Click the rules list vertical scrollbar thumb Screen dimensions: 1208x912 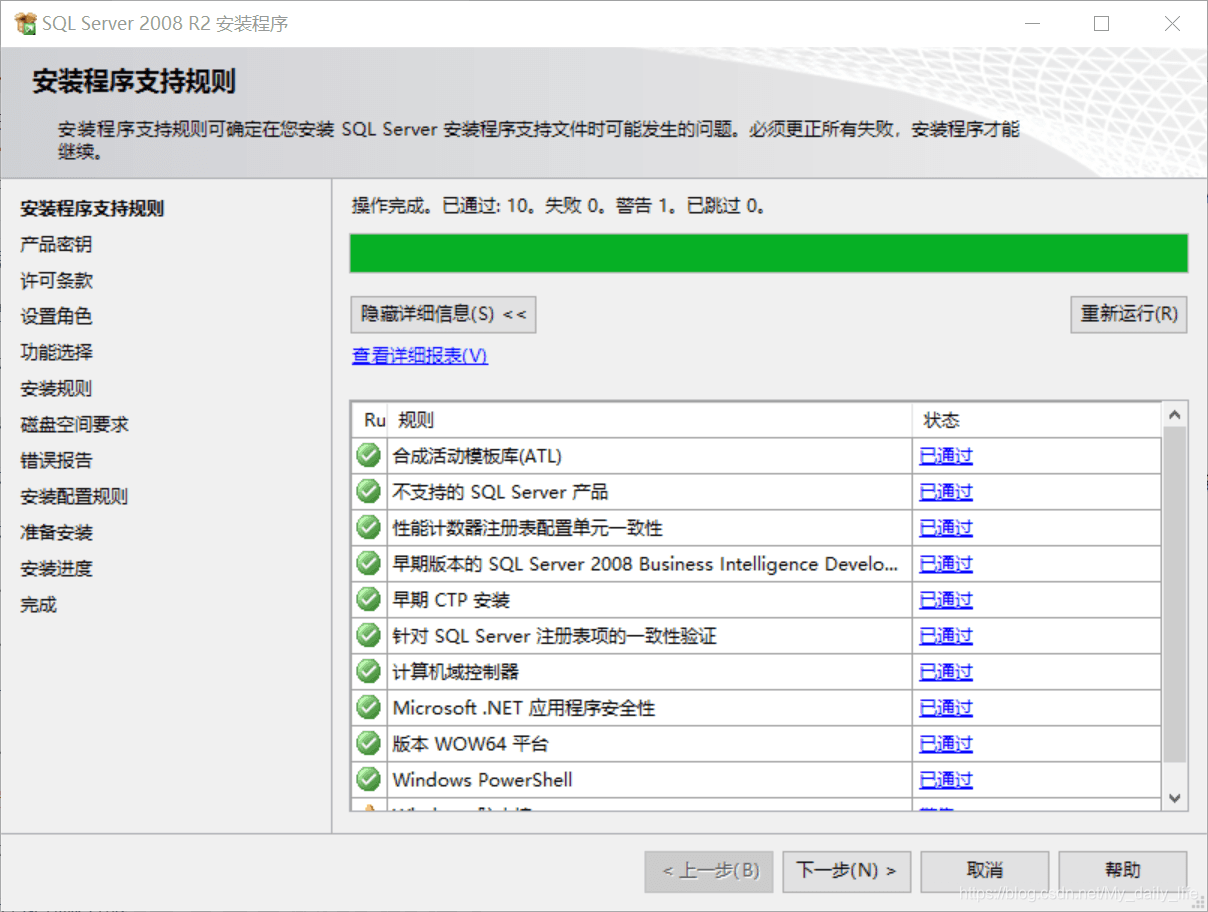coord(1175,594)
